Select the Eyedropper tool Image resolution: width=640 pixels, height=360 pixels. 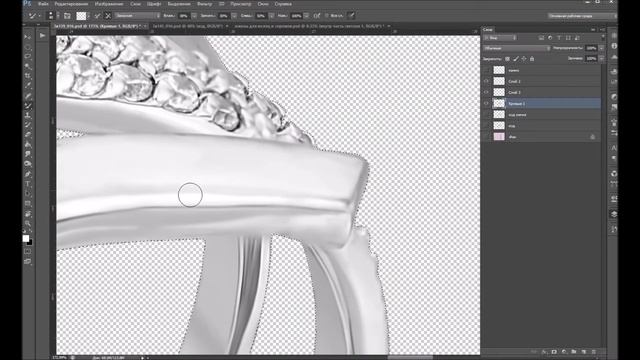point(28,86)
